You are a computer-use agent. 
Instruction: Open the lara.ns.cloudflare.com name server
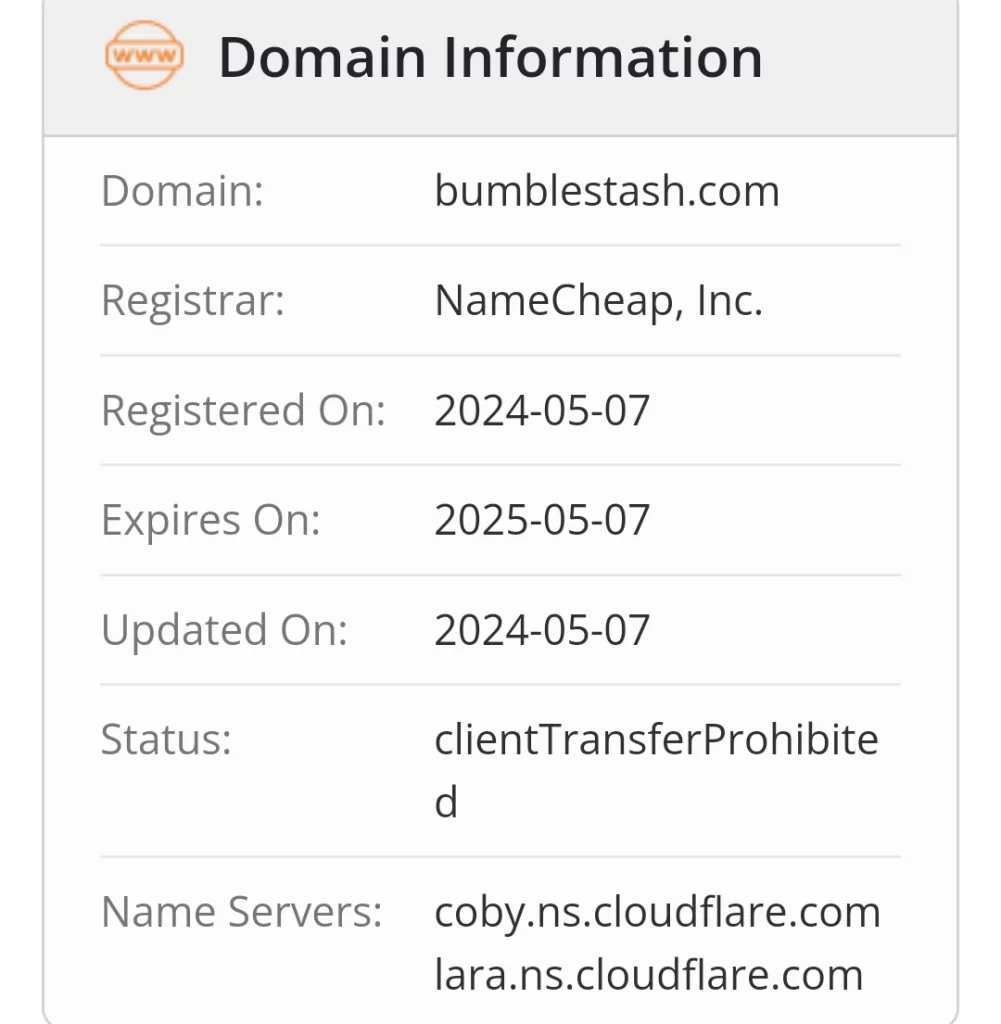[x=648, y=974]
